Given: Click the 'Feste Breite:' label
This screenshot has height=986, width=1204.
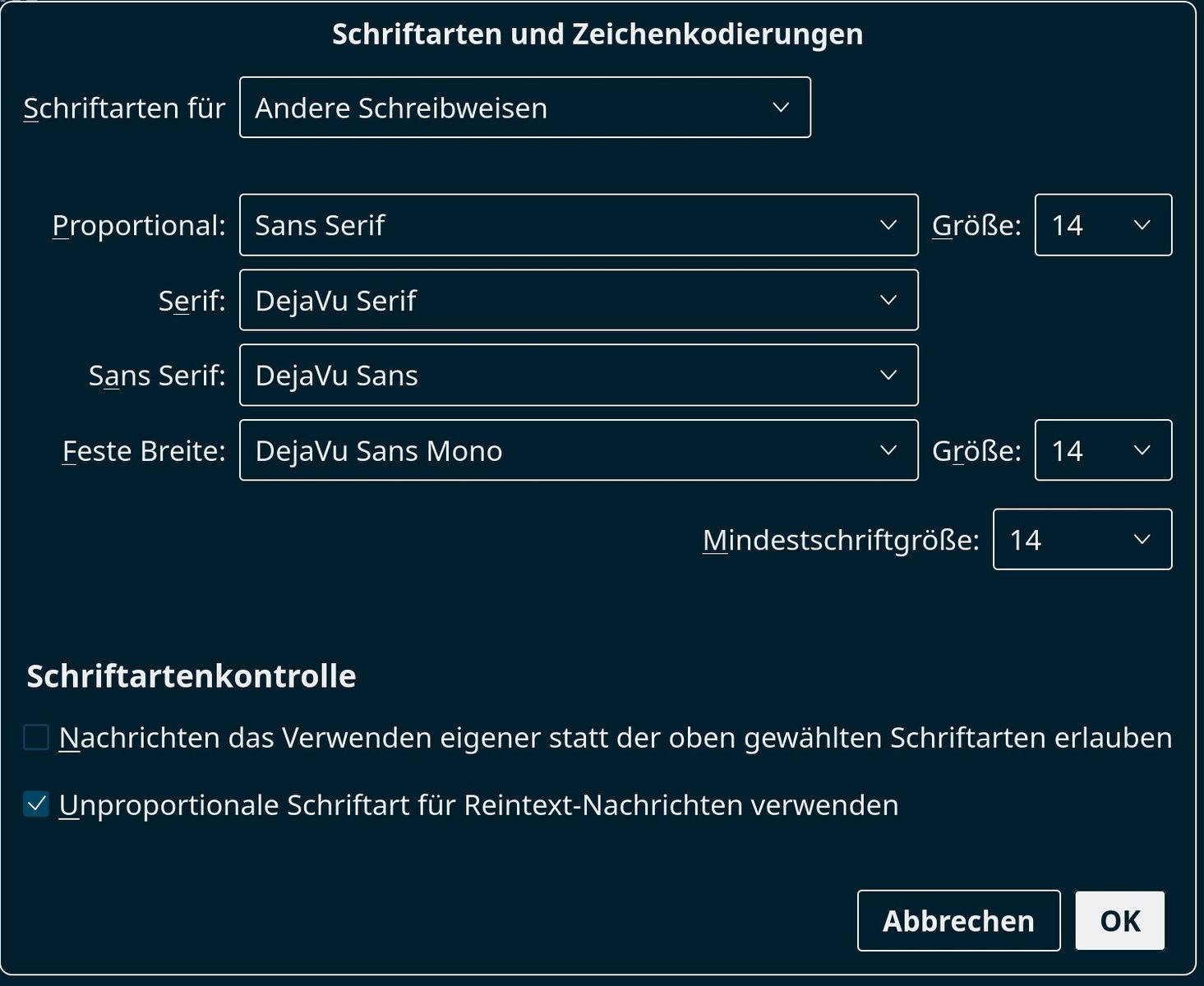Looking at the screenshot, I should pos(144,451).
